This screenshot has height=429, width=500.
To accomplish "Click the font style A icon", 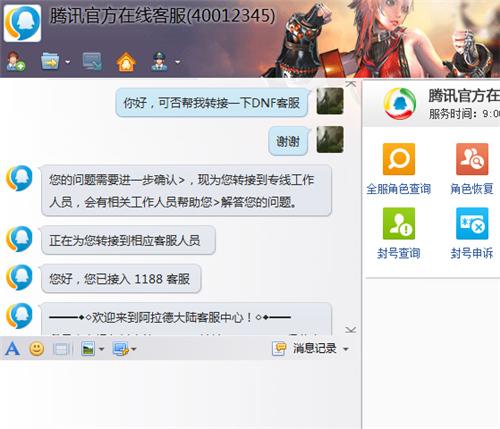I will click(x=12, y=349).
